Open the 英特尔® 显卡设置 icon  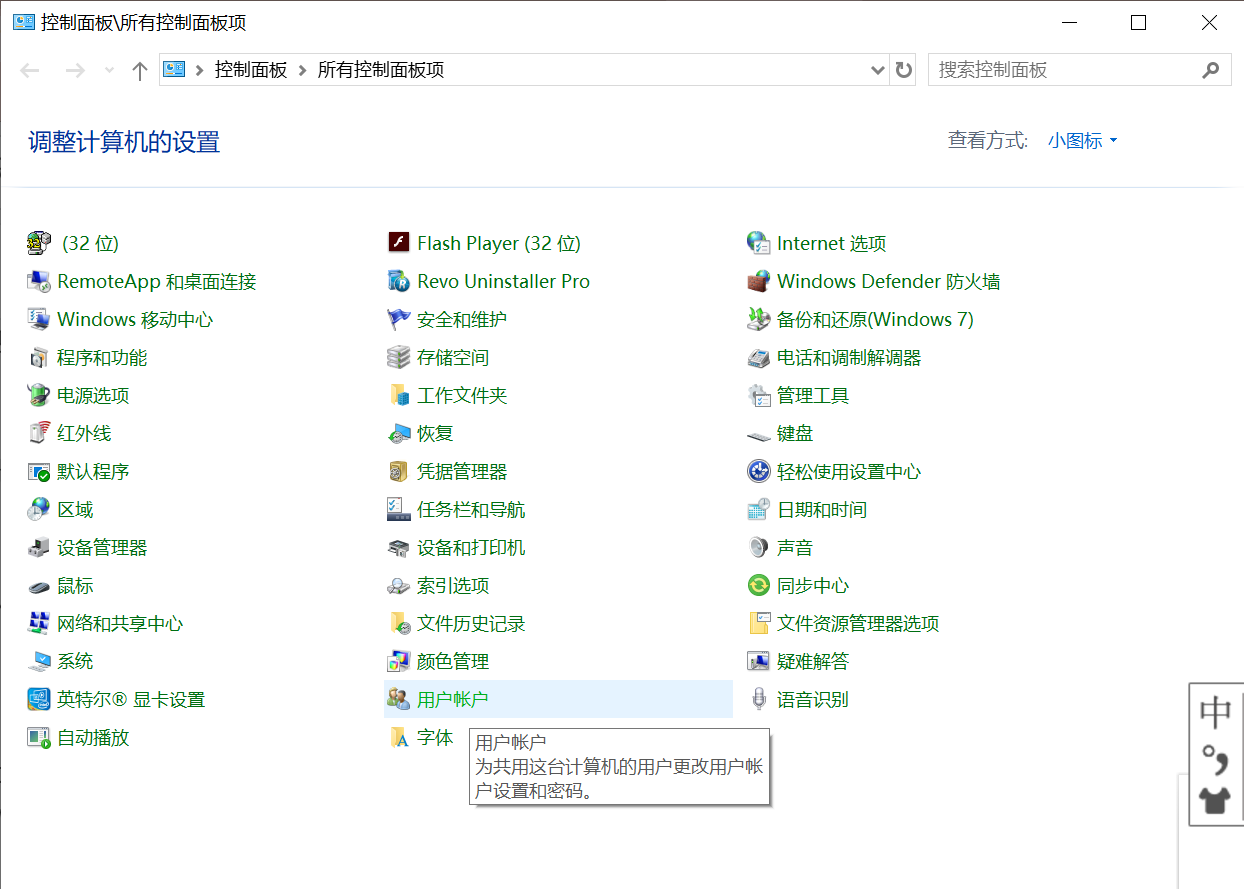pyautogui.click(x=39, y=699)
